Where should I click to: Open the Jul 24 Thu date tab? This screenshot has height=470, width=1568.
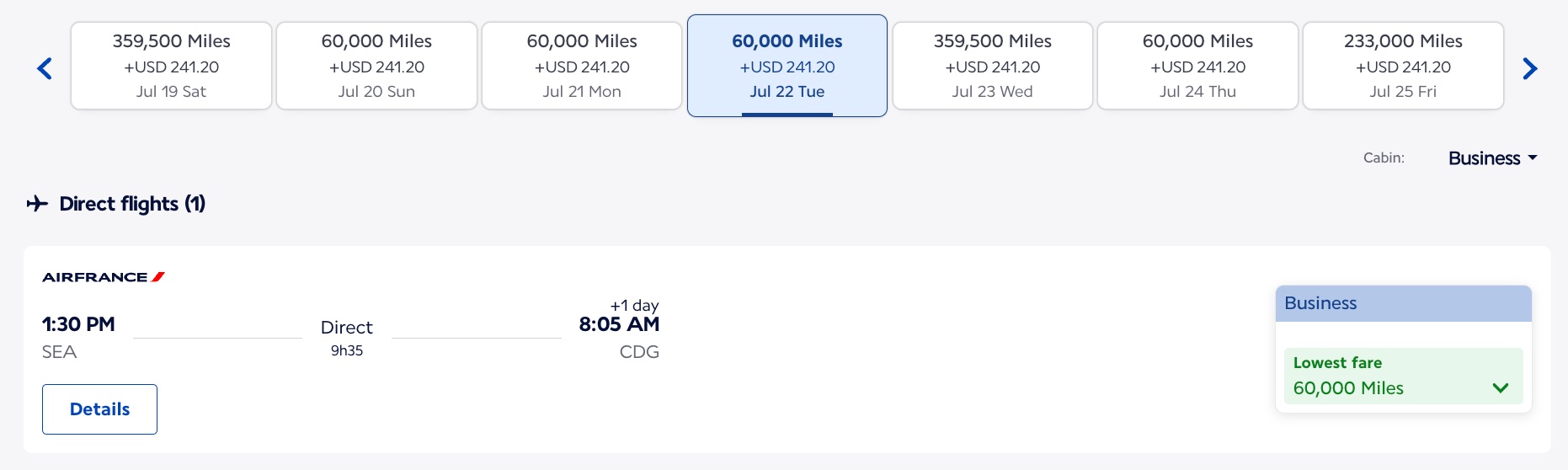point(1197,66)
